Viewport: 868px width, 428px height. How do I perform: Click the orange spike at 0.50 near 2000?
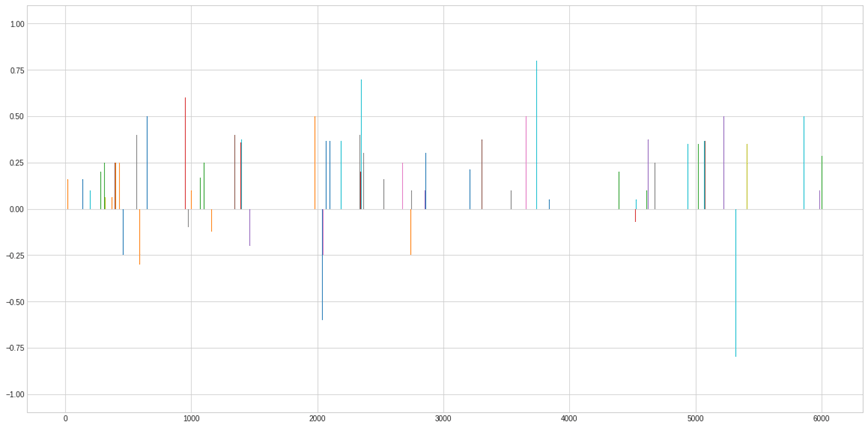[x=315, y=162]
